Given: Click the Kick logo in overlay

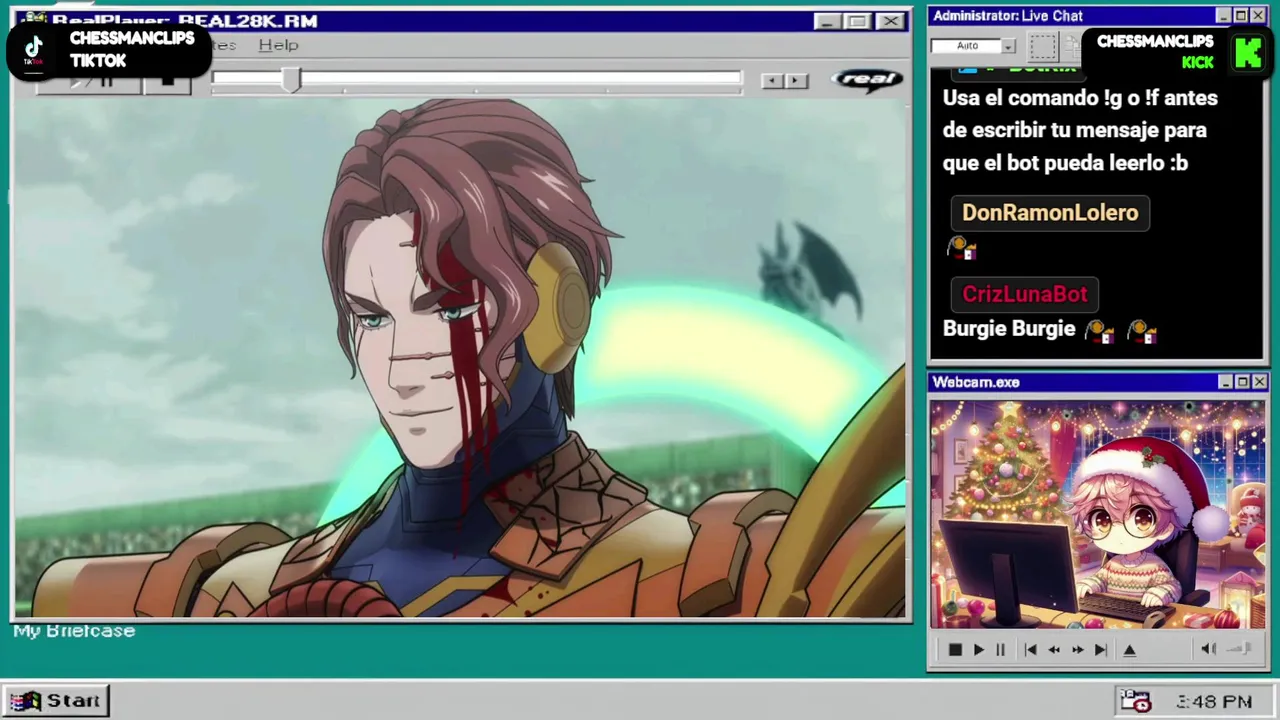Looking at the screenshot, I should pyautogui.click(x=1247, y=51).
